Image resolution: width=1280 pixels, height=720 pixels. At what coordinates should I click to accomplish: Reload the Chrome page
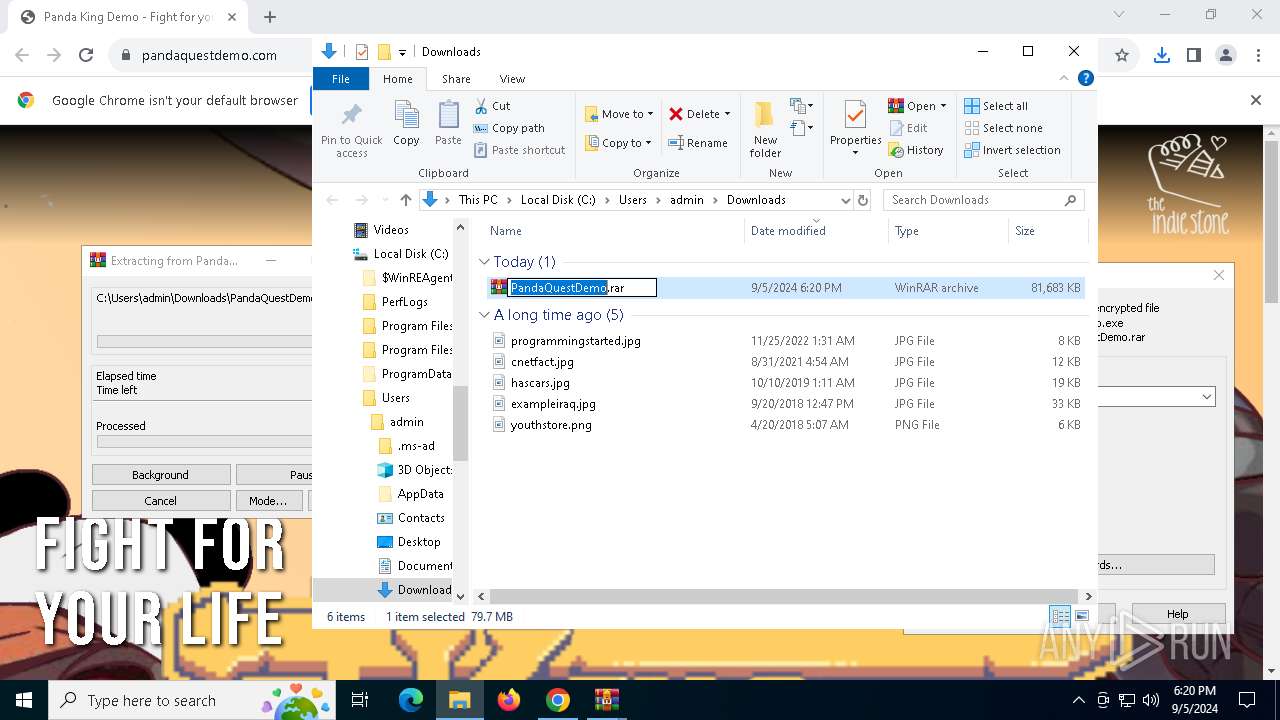pos(86,55)
